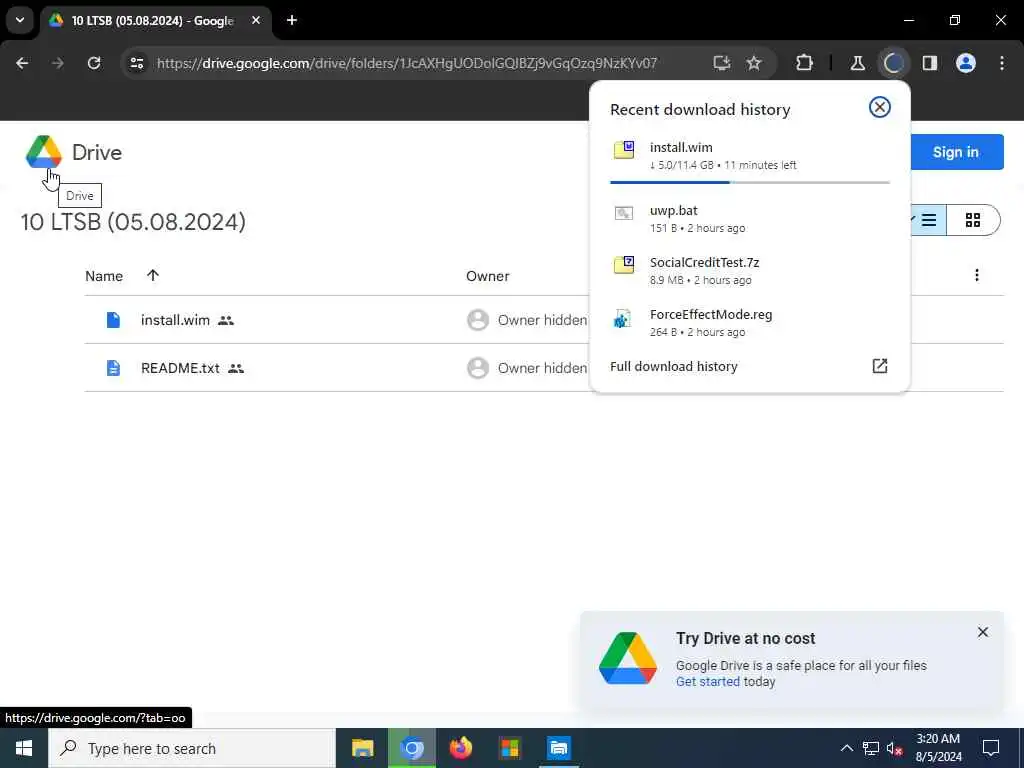1024x768 pixels.
Task: Click the SocialCreditTest.7z archive icon
Action: 624,264
